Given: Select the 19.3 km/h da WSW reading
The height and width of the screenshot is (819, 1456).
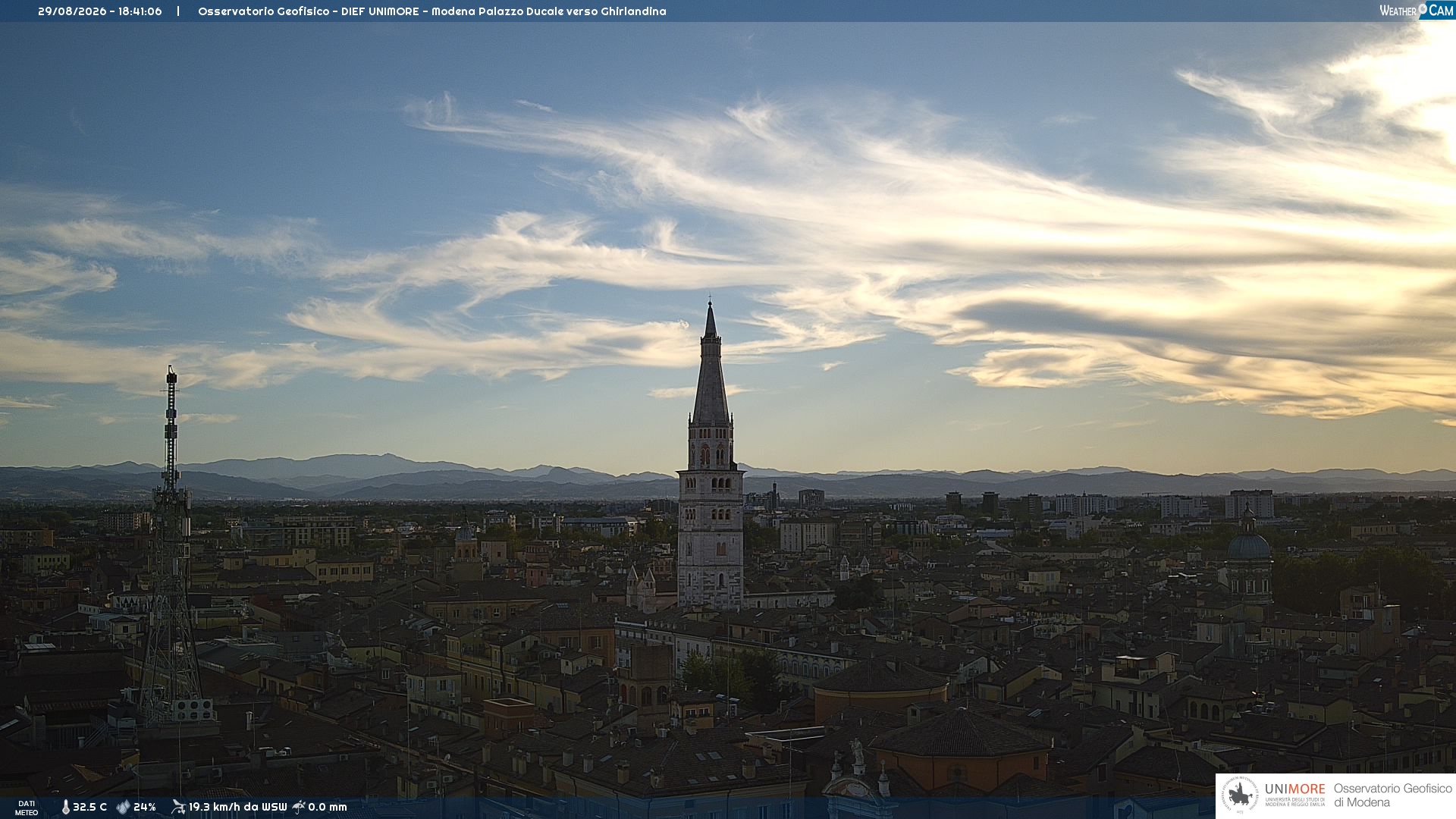Looking at the screenshot, I should point(237,808).
